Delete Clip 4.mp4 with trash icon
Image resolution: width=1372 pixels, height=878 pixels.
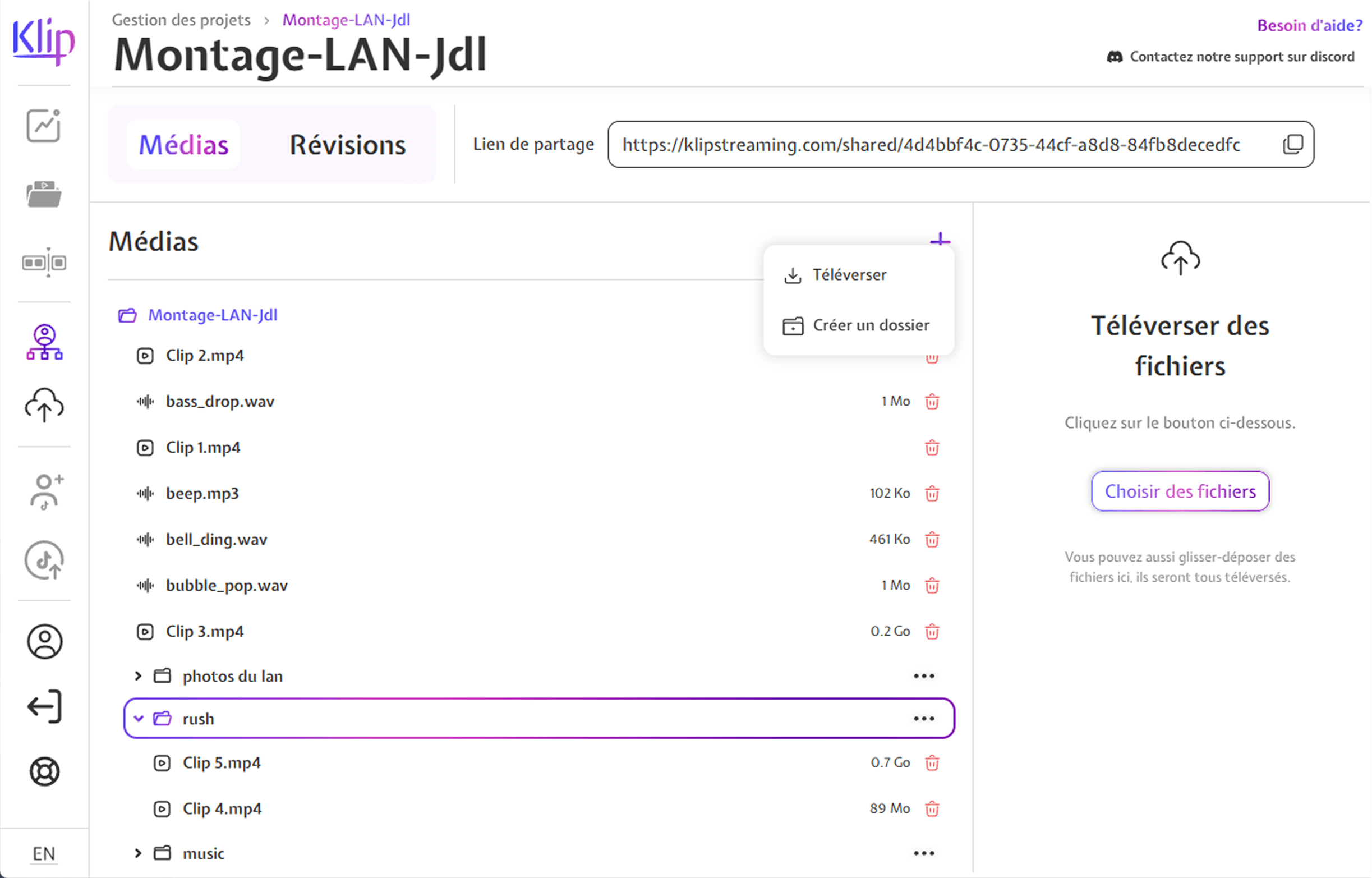pyautogui.click(x=931, y=809)
